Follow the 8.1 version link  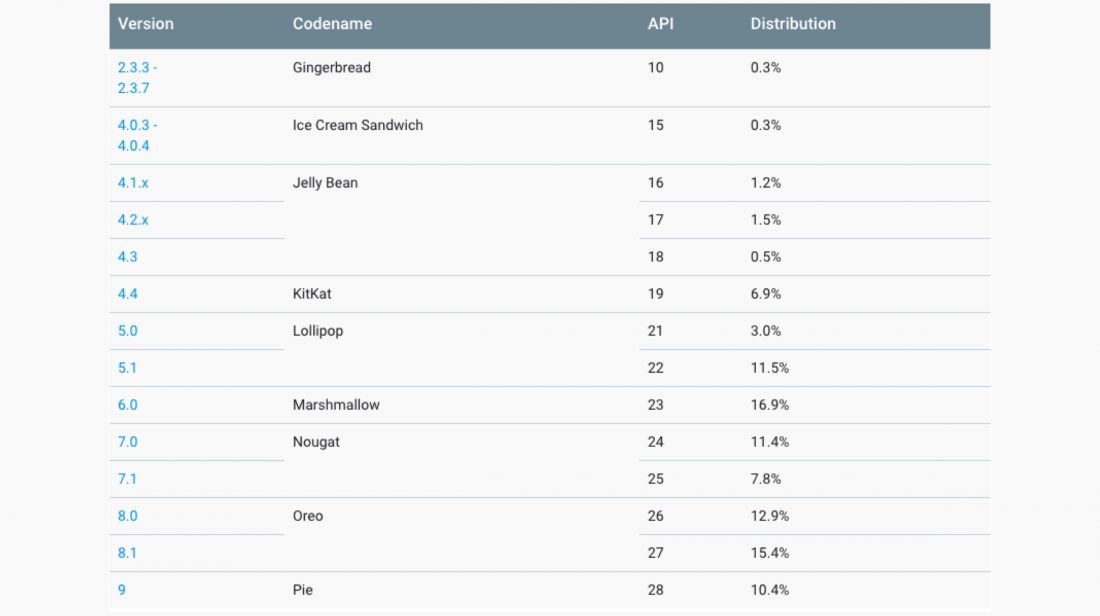click(x=128, y=553)
